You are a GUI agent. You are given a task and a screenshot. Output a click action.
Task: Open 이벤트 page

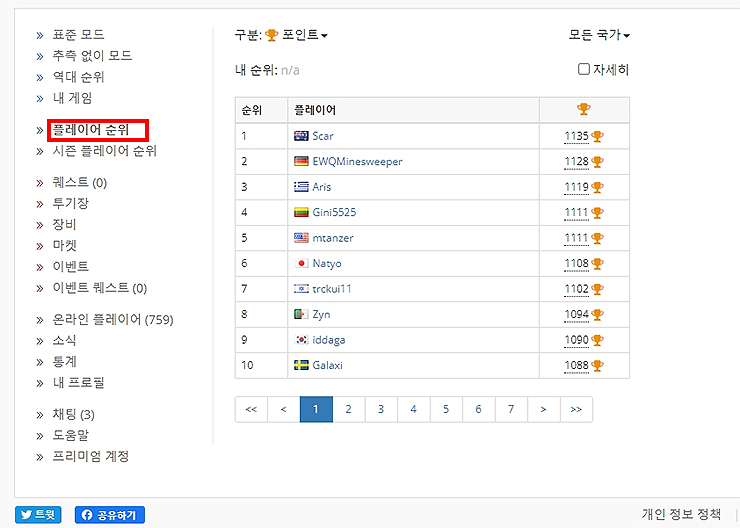(x=70, y=267)
